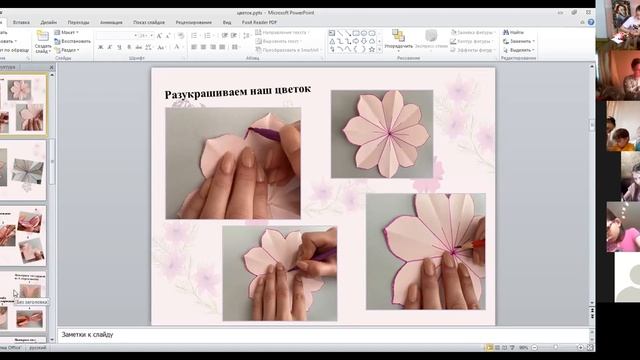Click the decrease list indent icon
640x360 pixels.
tap(224, 36)
